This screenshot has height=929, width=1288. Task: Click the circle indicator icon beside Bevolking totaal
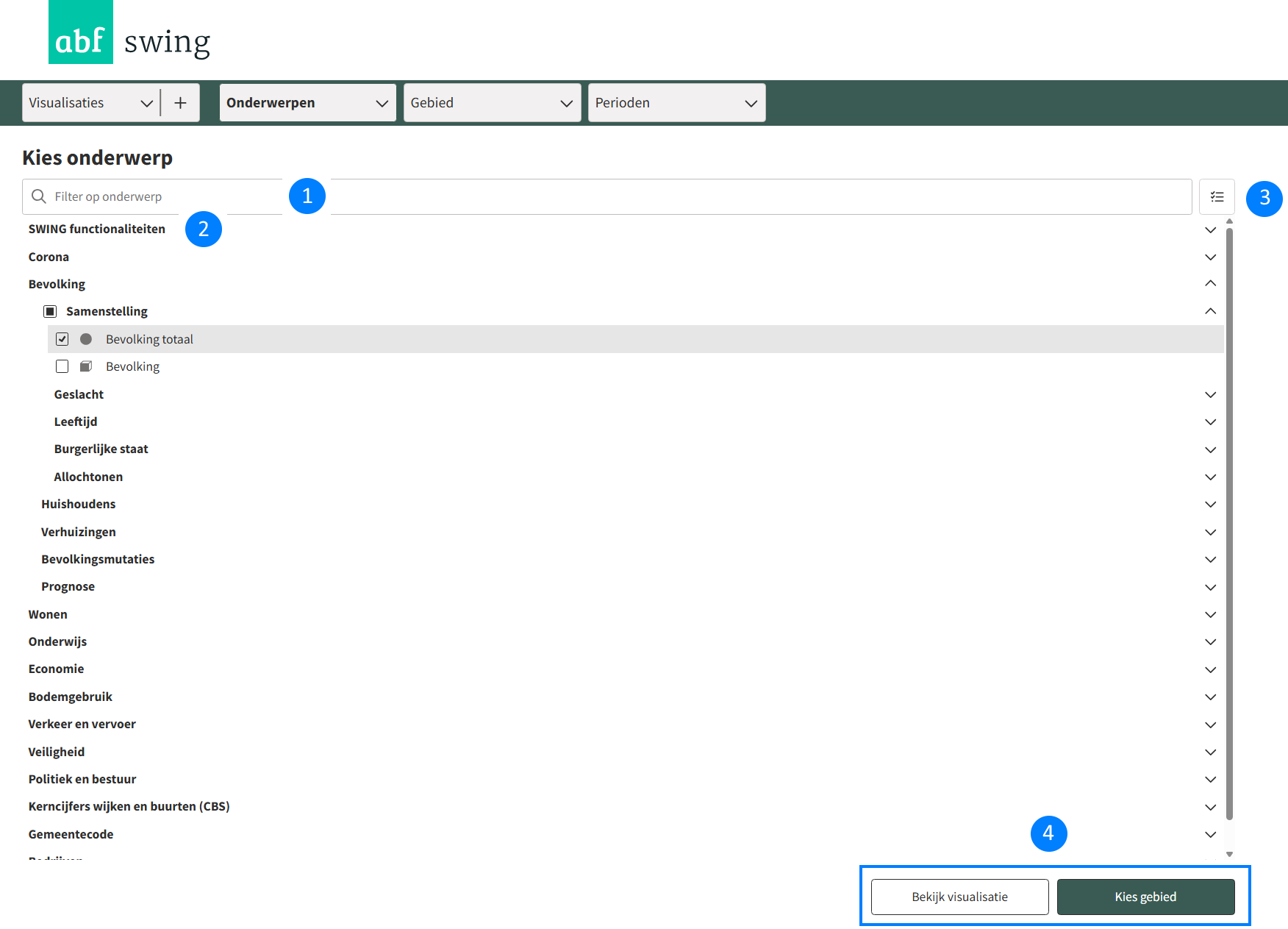(x=86, y=339)
